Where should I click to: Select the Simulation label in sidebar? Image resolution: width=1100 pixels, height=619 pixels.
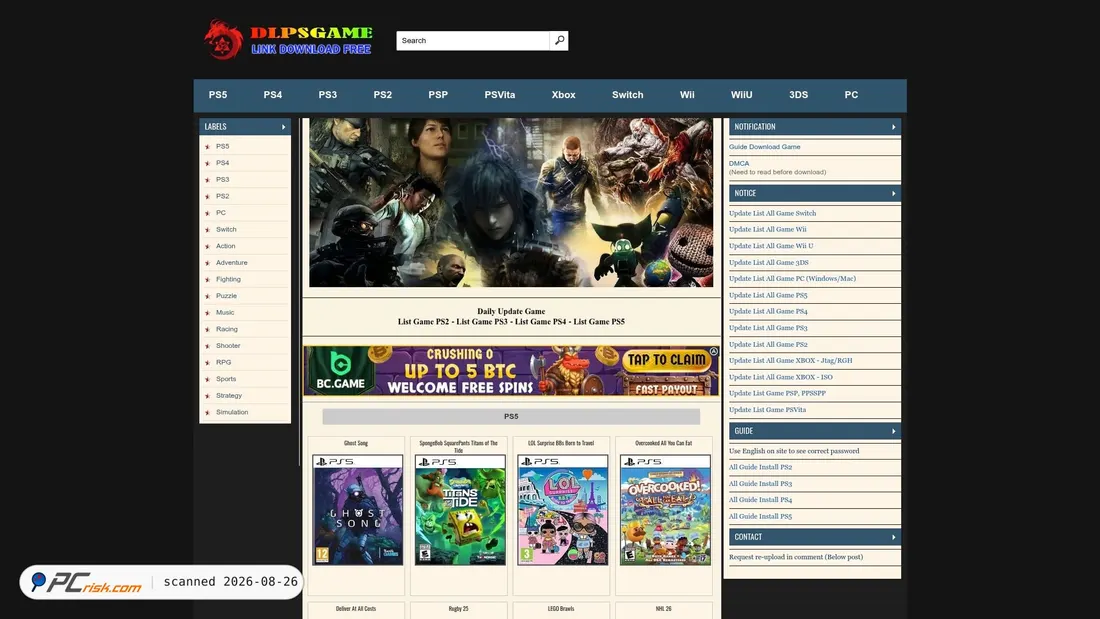[232, 412]
